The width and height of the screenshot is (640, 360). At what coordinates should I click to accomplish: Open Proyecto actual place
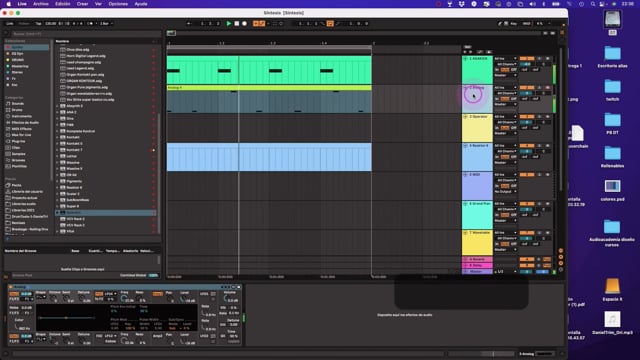pos(24,198)
